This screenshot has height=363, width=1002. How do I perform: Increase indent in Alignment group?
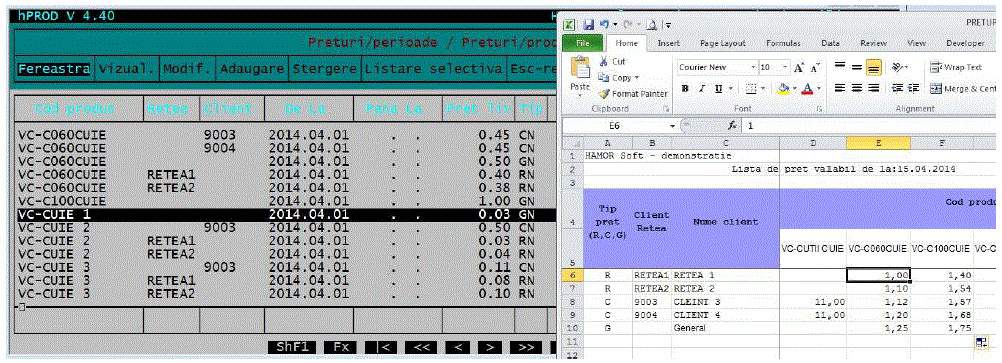(913, 88)
